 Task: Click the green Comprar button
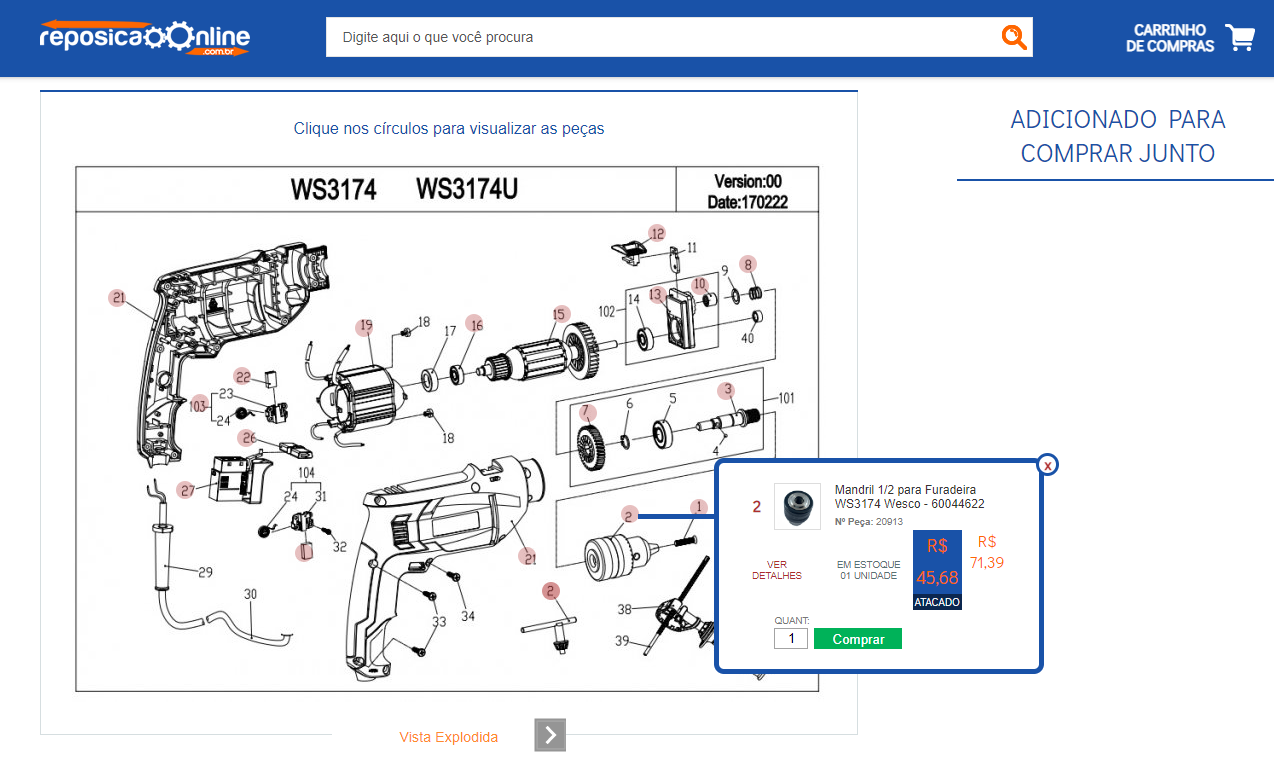coord(858,639)
